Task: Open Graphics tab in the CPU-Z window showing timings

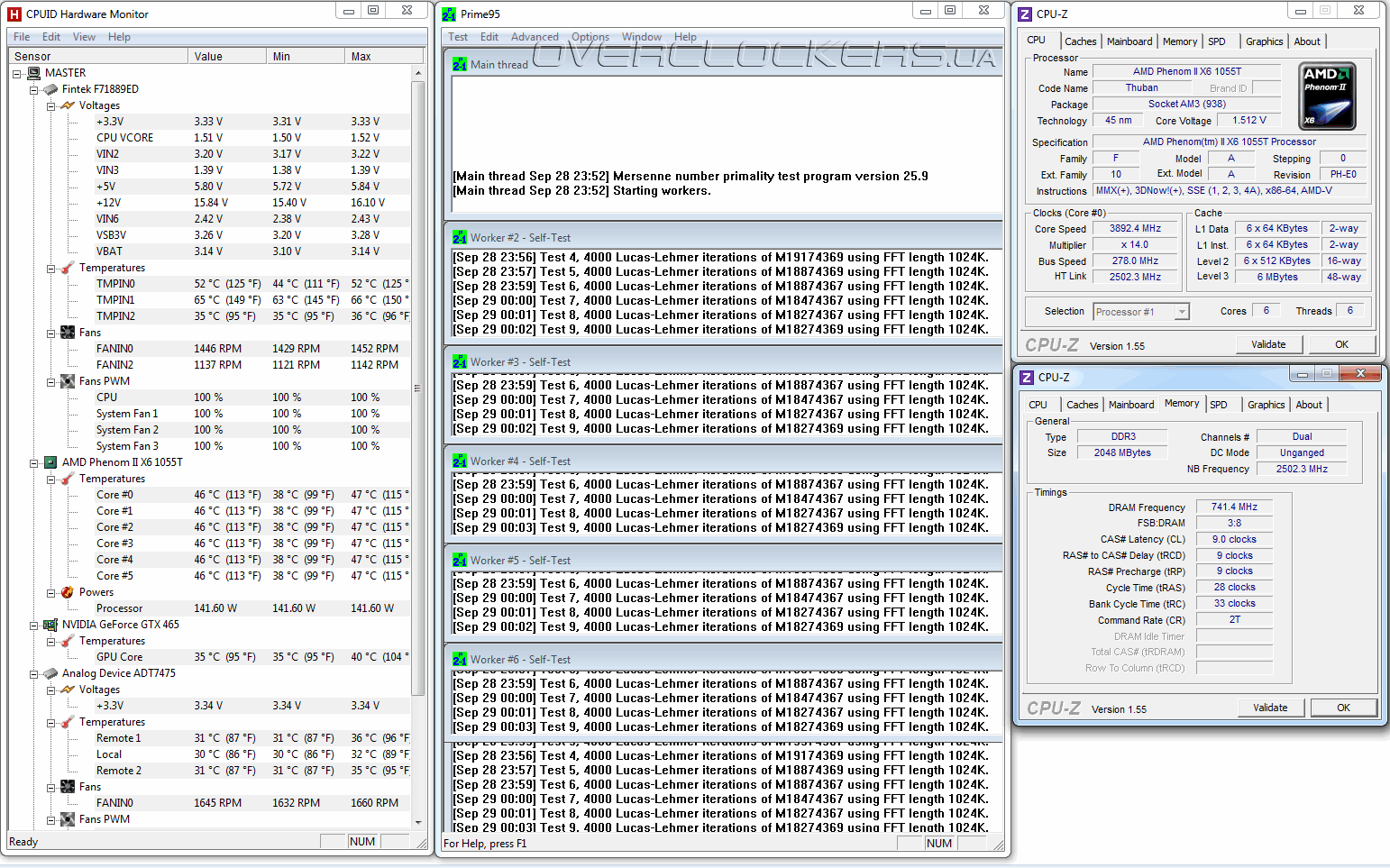Action: [x=1267, y=405]
